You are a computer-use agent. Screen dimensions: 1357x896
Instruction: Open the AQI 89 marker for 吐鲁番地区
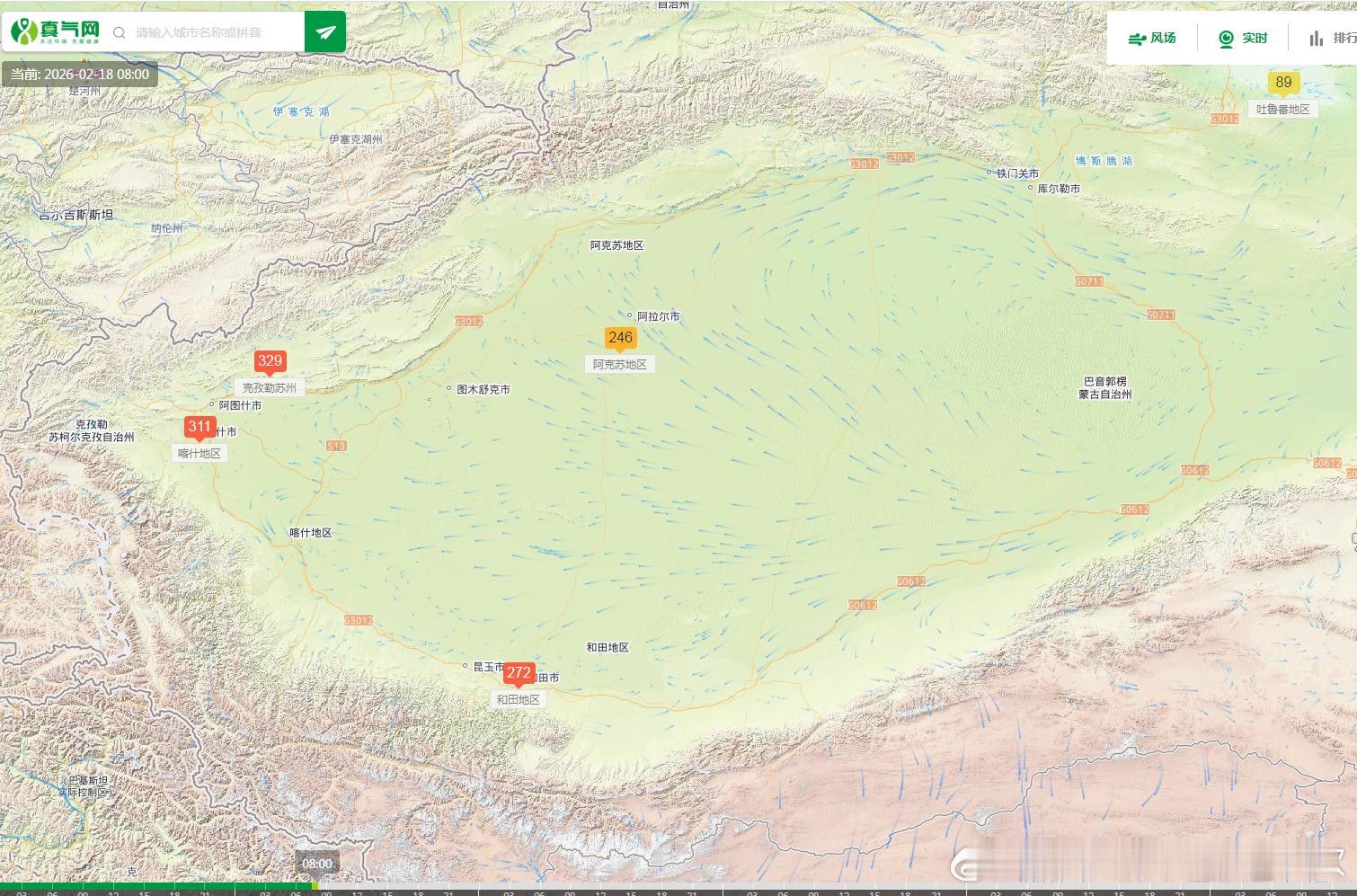pyautogui.click(x=1283, y=83)
